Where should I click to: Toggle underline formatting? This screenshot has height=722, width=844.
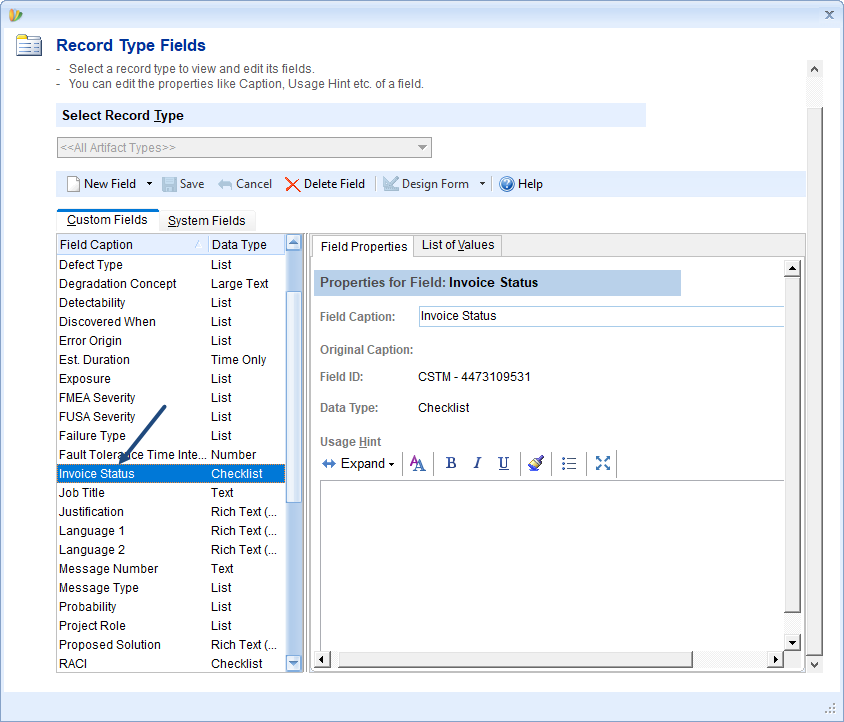point(503,464)
